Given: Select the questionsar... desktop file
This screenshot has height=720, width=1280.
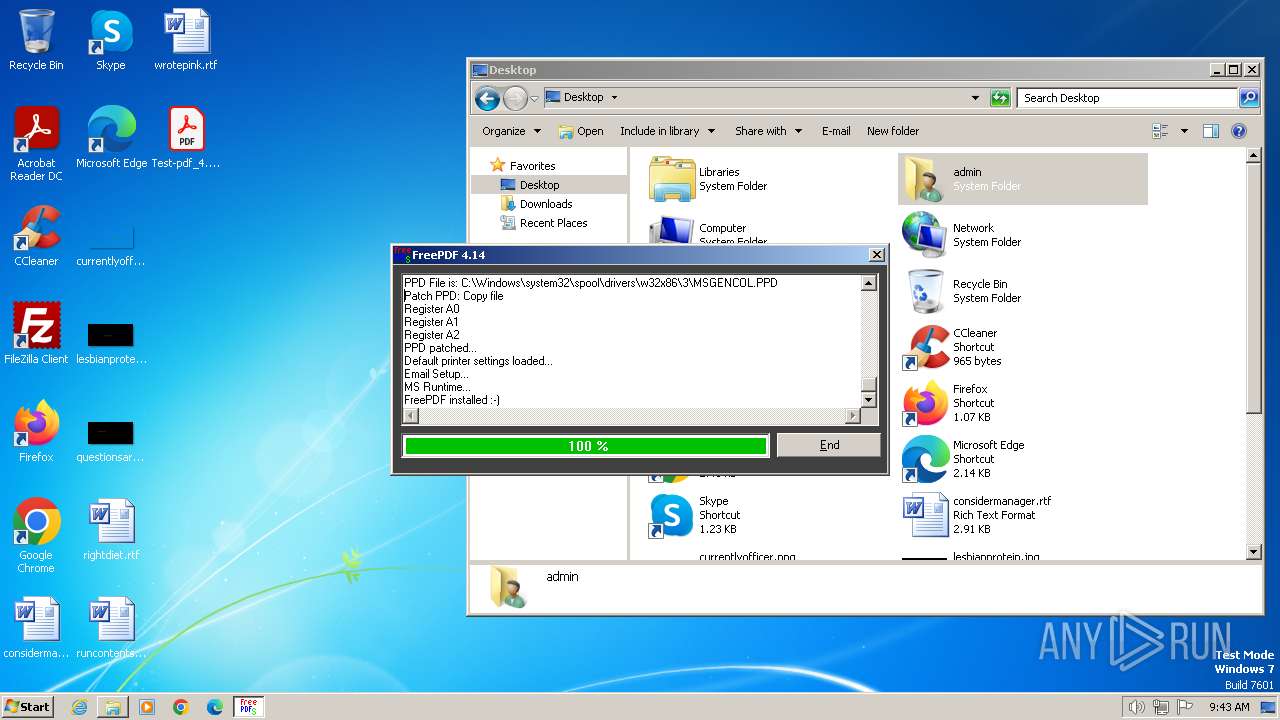Looking at the screenshot, I should 111,439.
